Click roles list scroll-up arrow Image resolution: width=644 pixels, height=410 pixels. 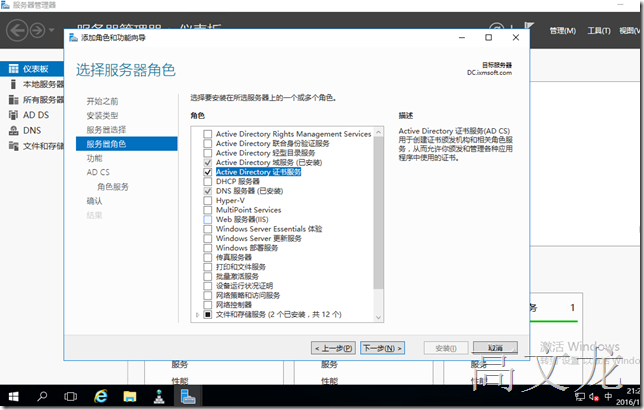(378, 132)
